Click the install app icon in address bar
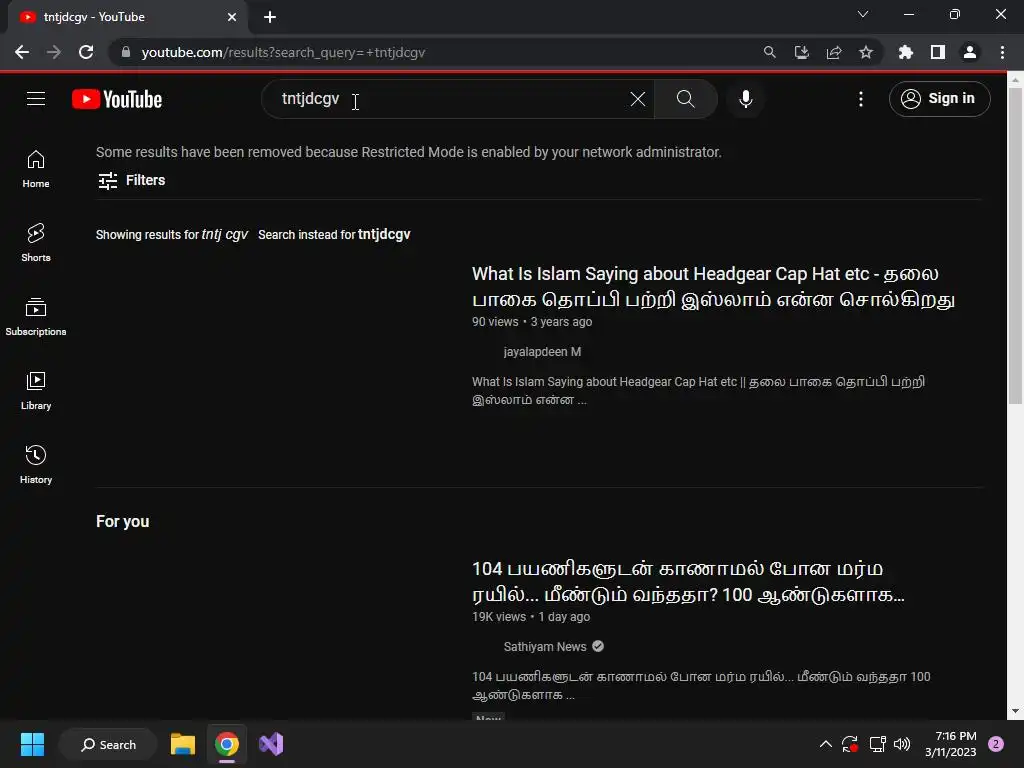 click(x=801, y=52)
